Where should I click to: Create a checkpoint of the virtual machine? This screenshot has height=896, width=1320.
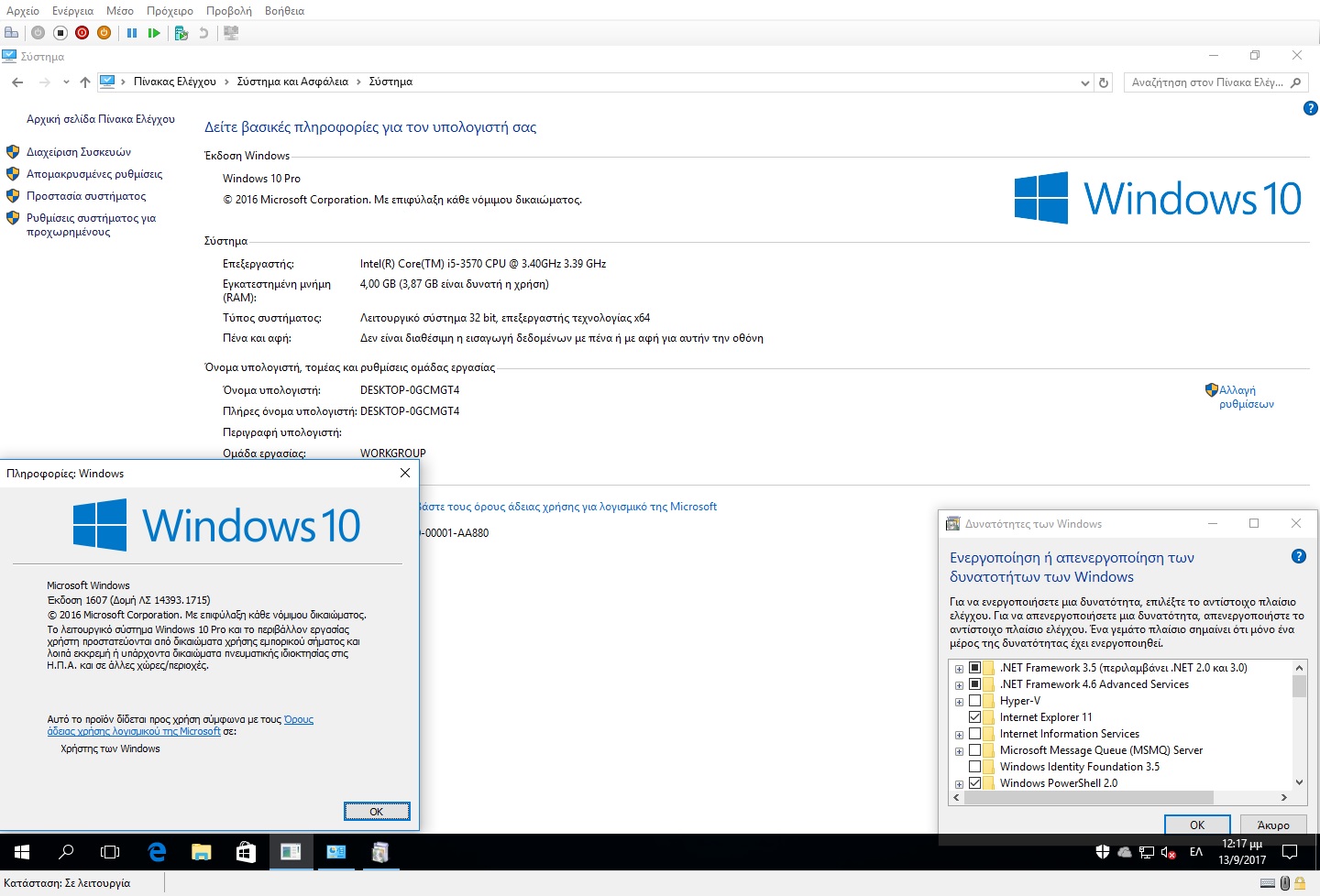coord(181,33)
